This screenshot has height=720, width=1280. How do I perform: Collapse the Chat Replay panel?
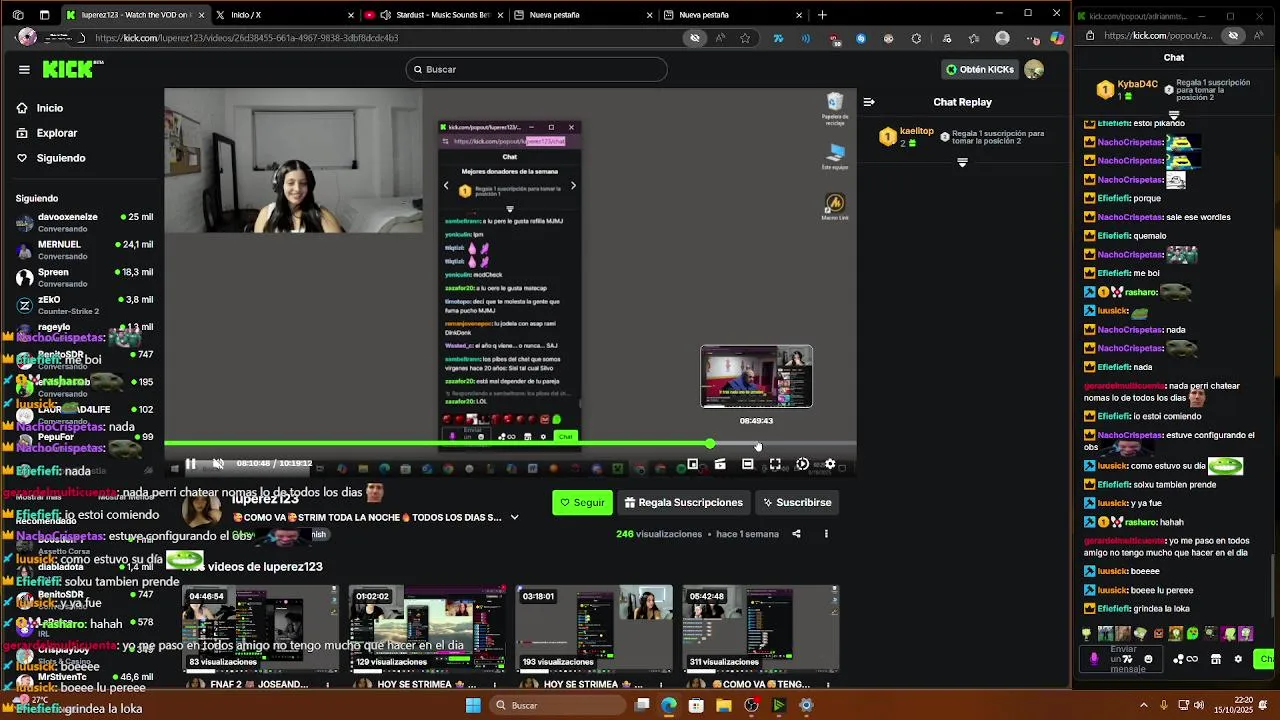[869, 102]
